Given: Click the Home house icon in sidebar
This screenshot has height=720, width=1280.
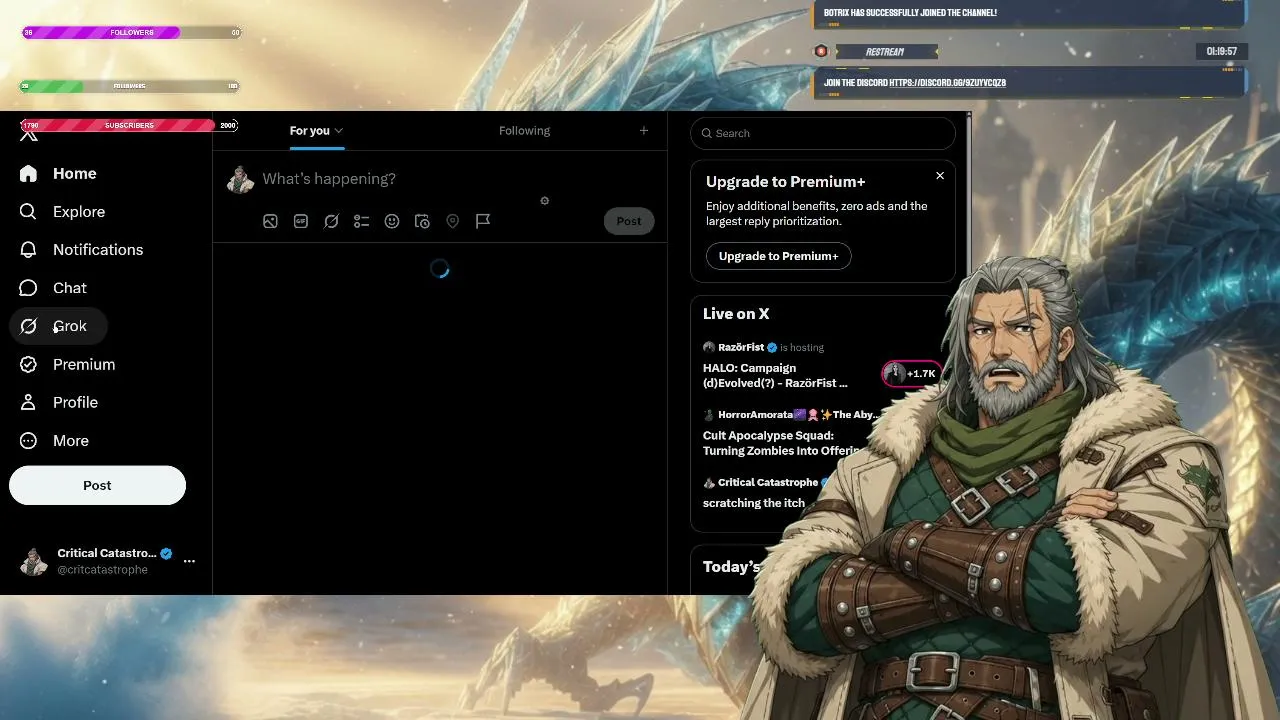Looking at the screenshot, I should coord(28,174).
